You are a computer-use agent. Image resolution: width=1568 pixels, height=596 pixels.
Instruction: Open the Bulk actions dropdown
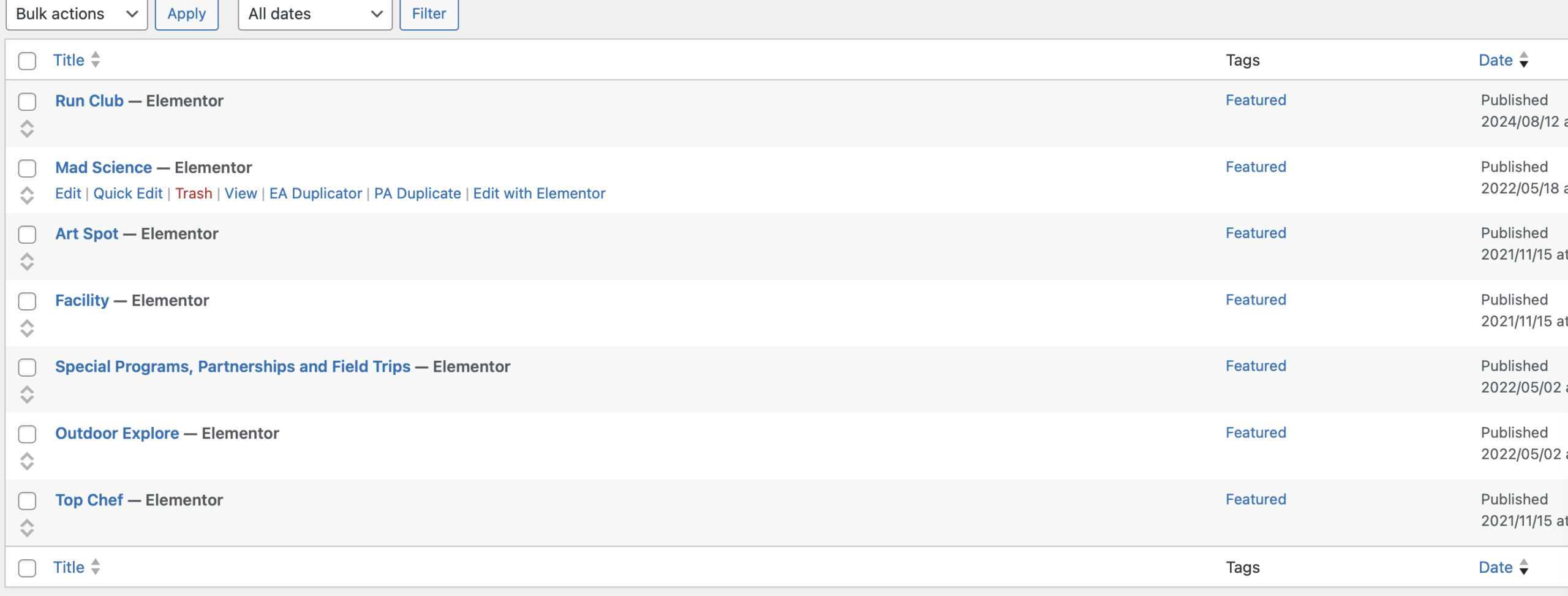click(77, 14)
